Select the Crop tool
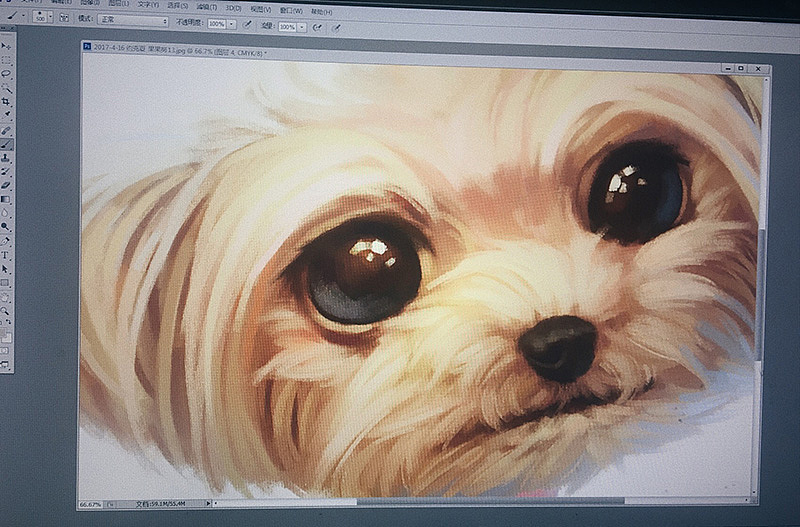The height and width of the screenshot is (527, 800). pyautogui.click(x=6, y=101)
